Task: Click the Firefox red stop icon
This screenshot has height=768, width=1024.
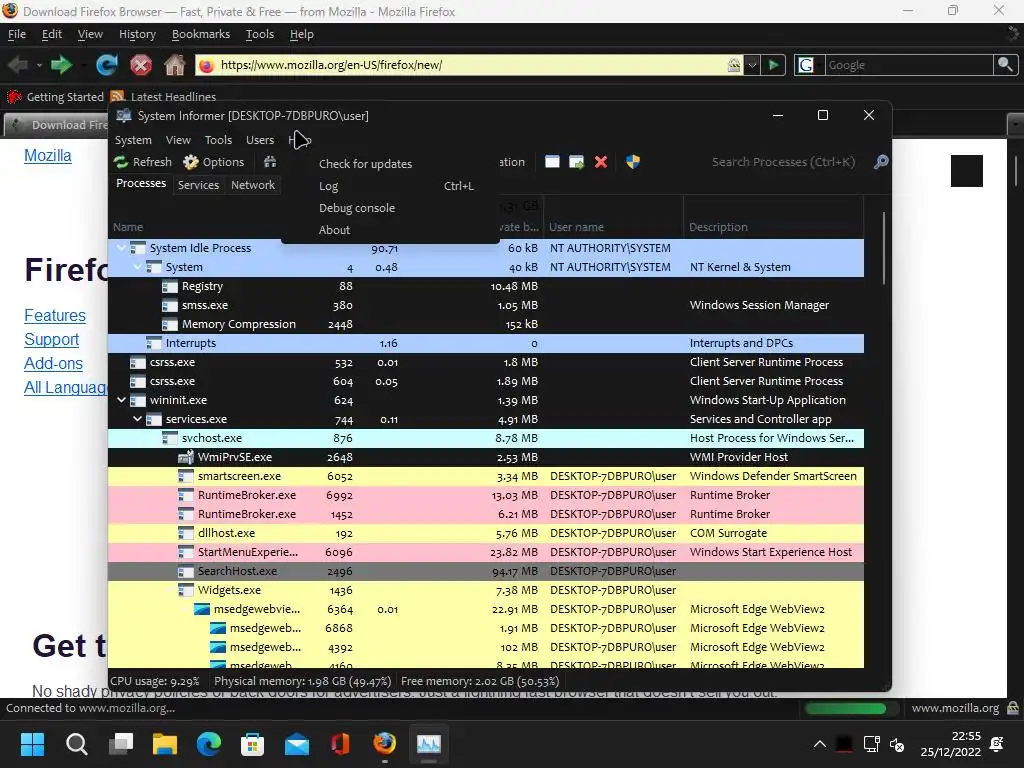Action: coord(140,65)
